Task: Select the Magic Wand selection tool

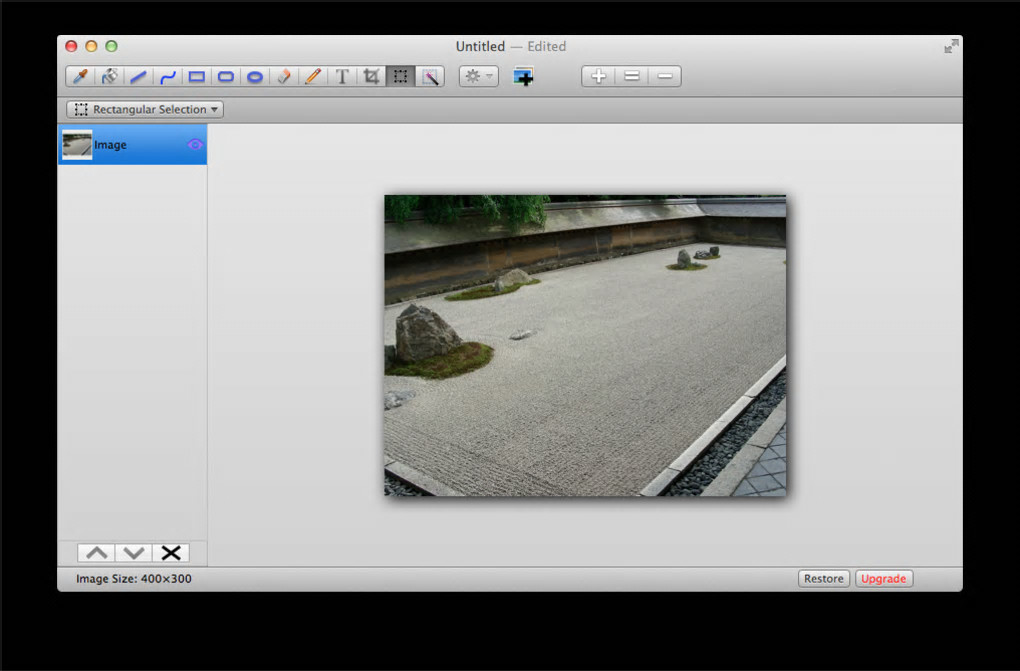Action: pos(430,76)
